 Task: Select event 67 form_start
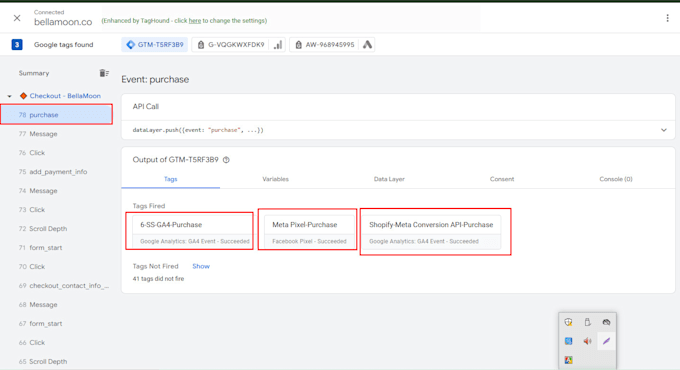click(x=57, y=324)
